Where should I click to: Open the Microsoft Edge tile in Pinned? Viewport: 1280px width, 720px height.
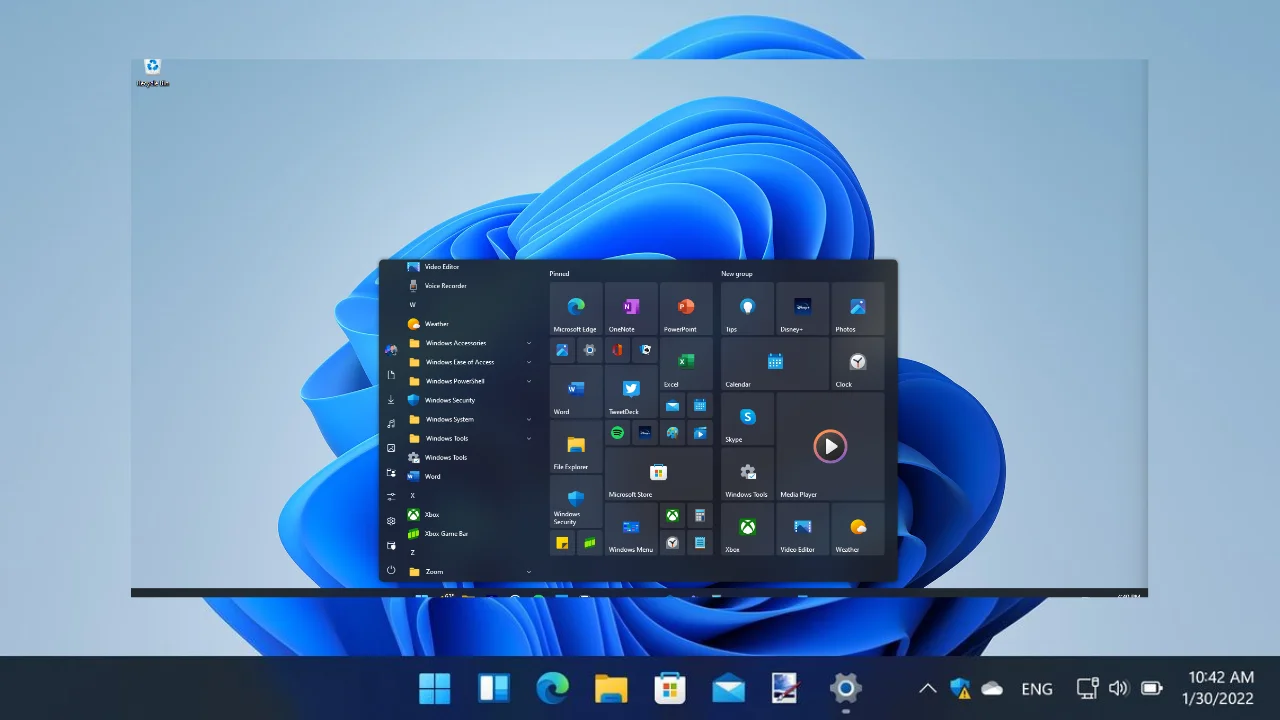click(576, 308)
